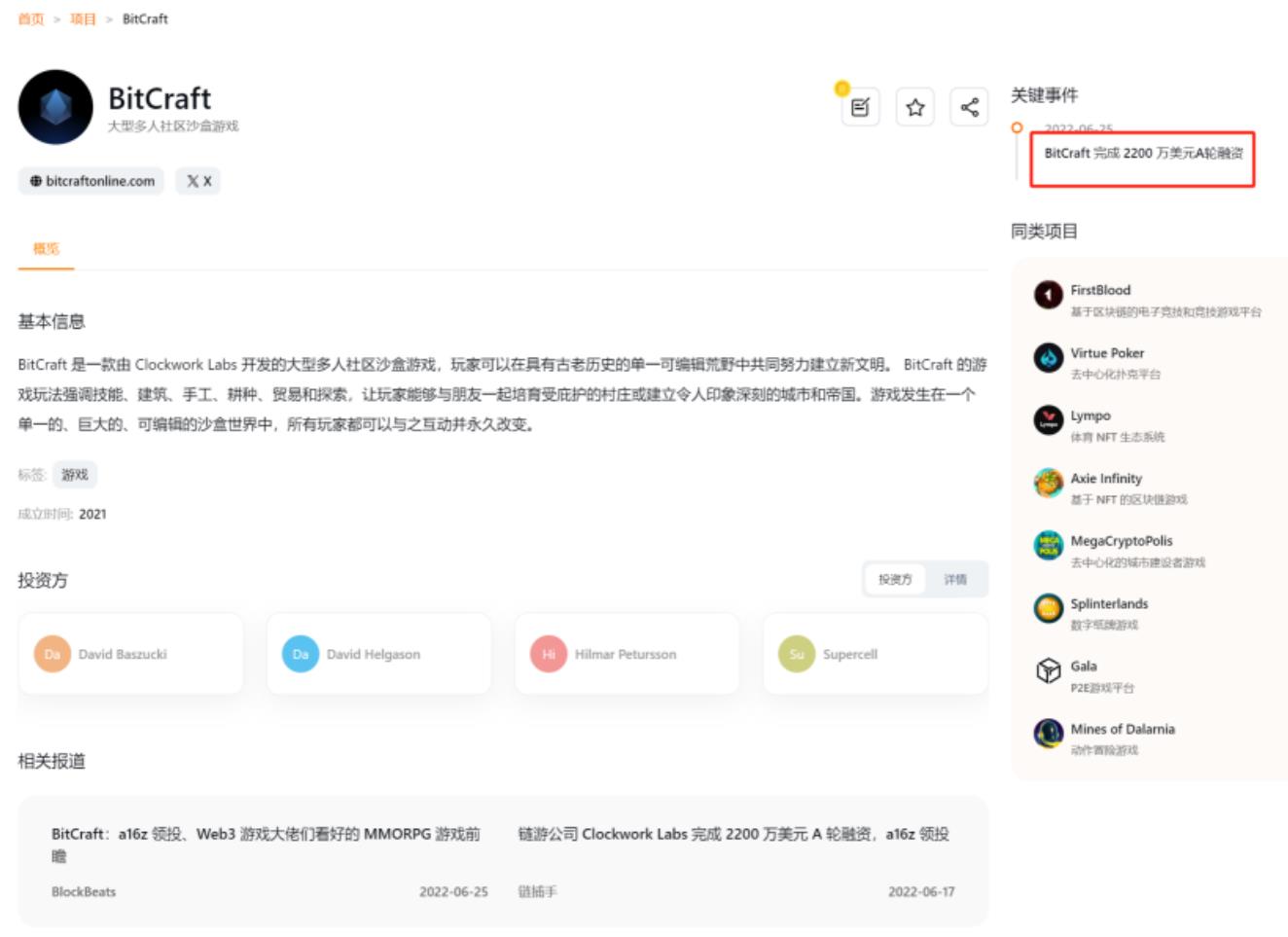Image resolution: width=1288 pixels, height=937 pixels.
Task: Click the 链捕手 source label
Action: pyautogui.click(x=537, y=891)
